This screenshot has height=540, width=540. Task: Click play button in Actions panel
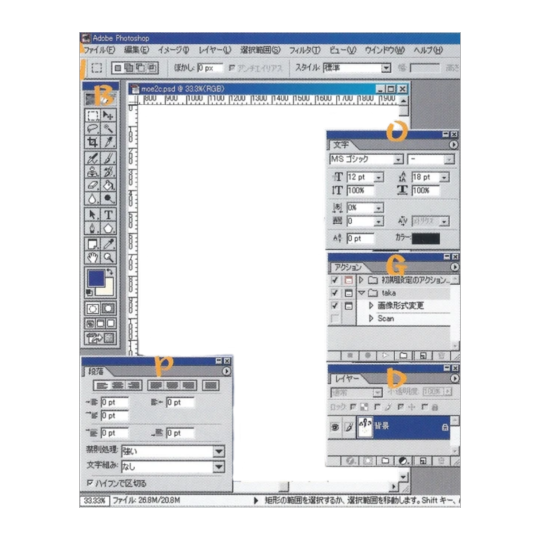click(x=385, y=355)
